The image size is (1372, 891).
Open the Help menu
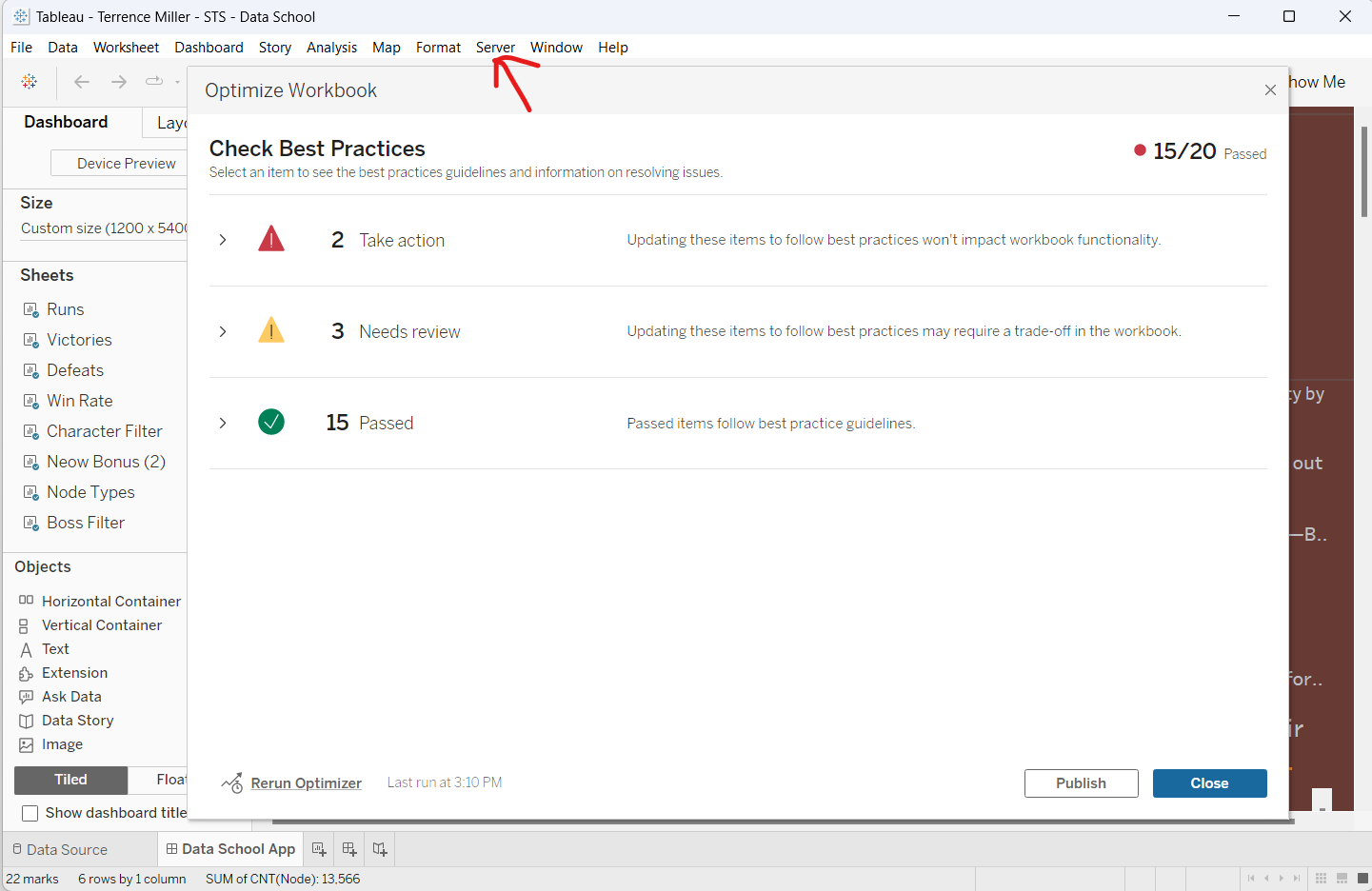coord(613,47)
